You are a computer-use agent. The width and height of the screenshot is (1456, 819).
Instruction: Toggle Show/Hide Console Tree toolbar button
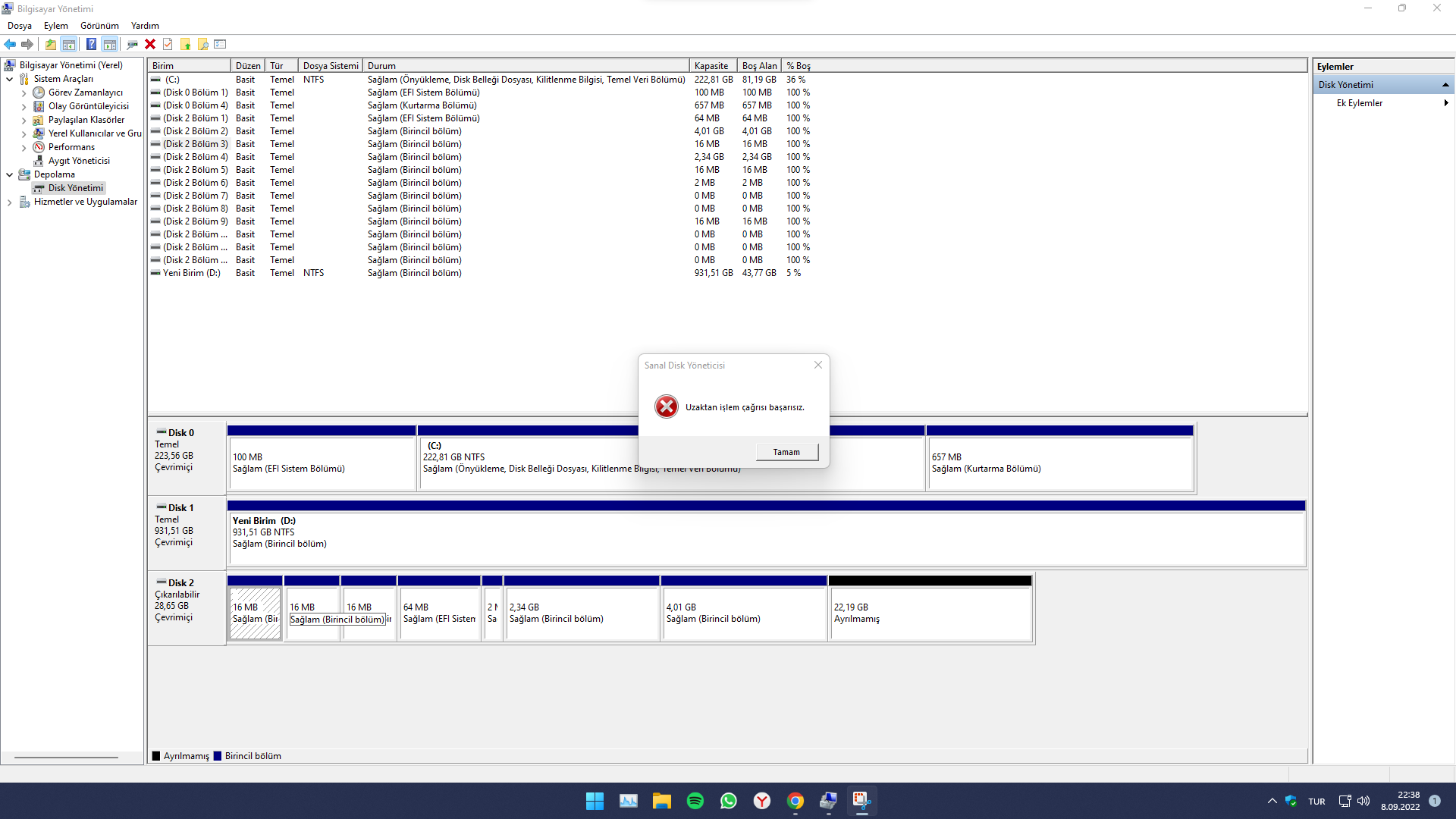point(69,44)
